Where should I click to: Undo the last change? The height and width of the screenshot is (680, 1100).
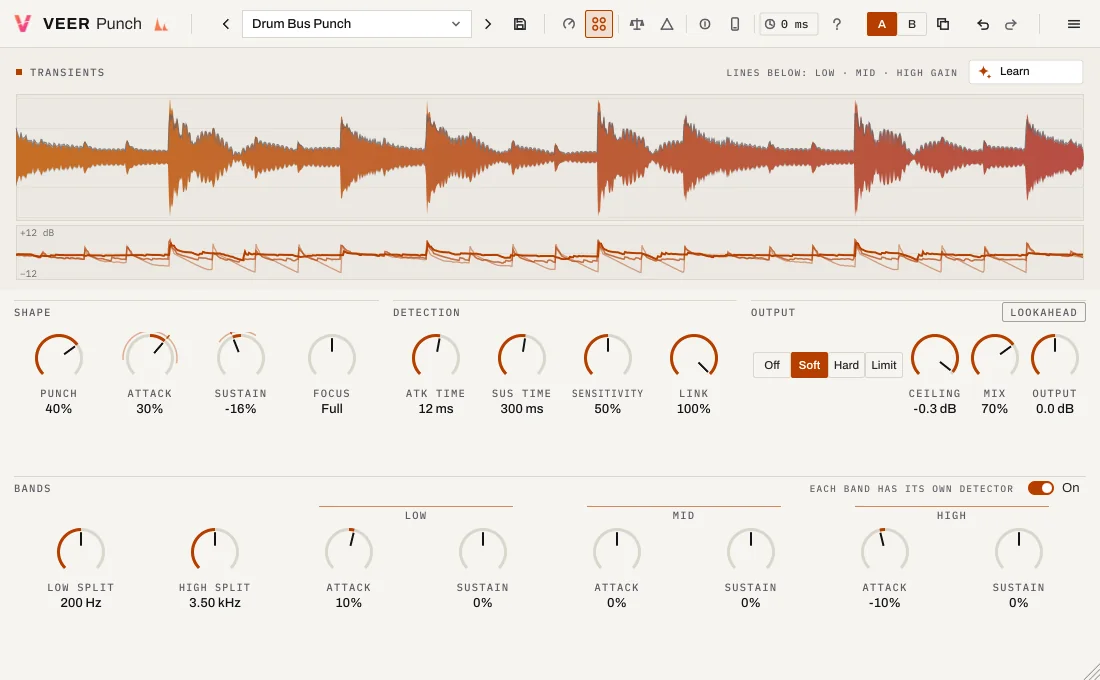[983, 24]
